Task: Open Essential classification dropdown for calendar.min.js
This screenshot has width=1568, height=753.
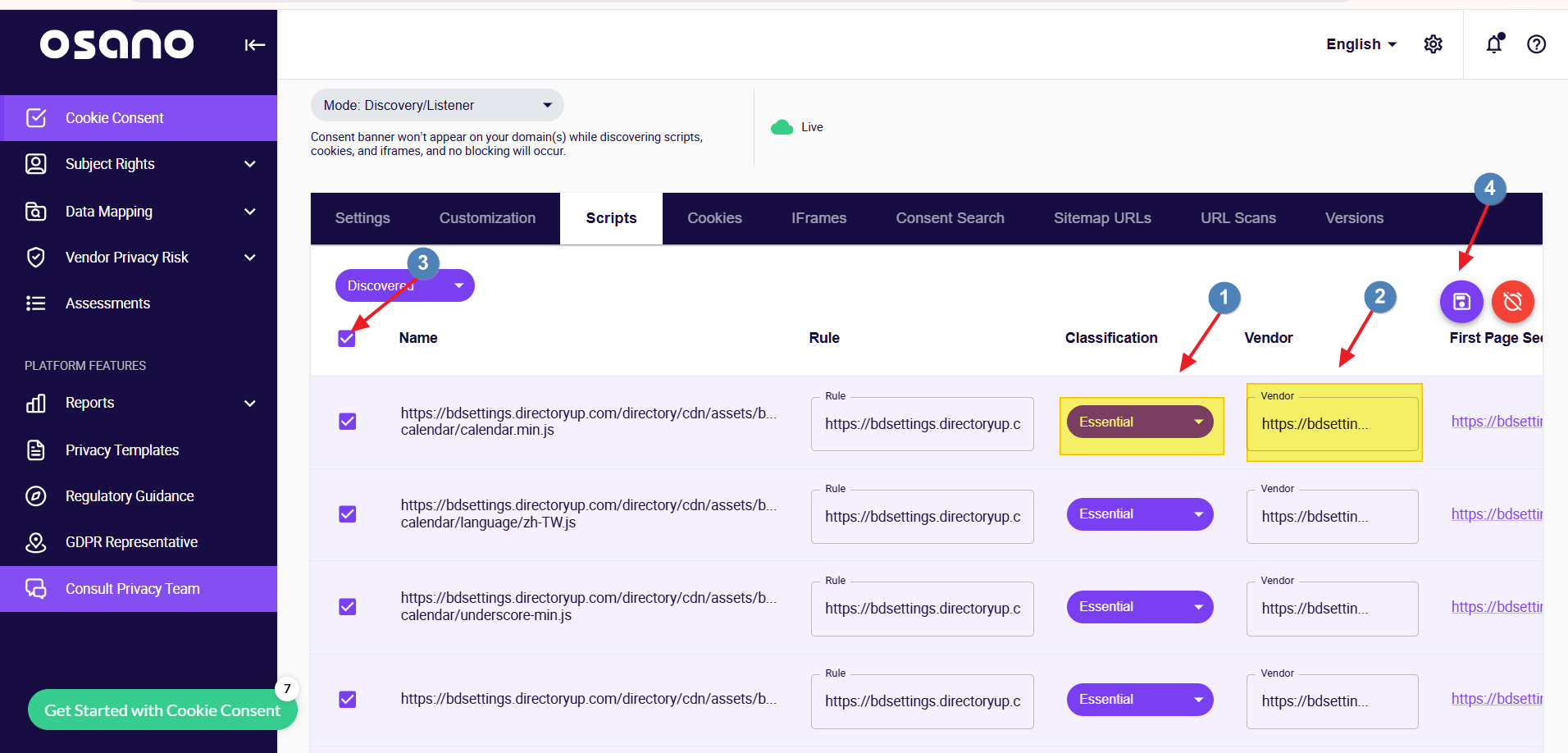Action: click(x=1140, y=422)
